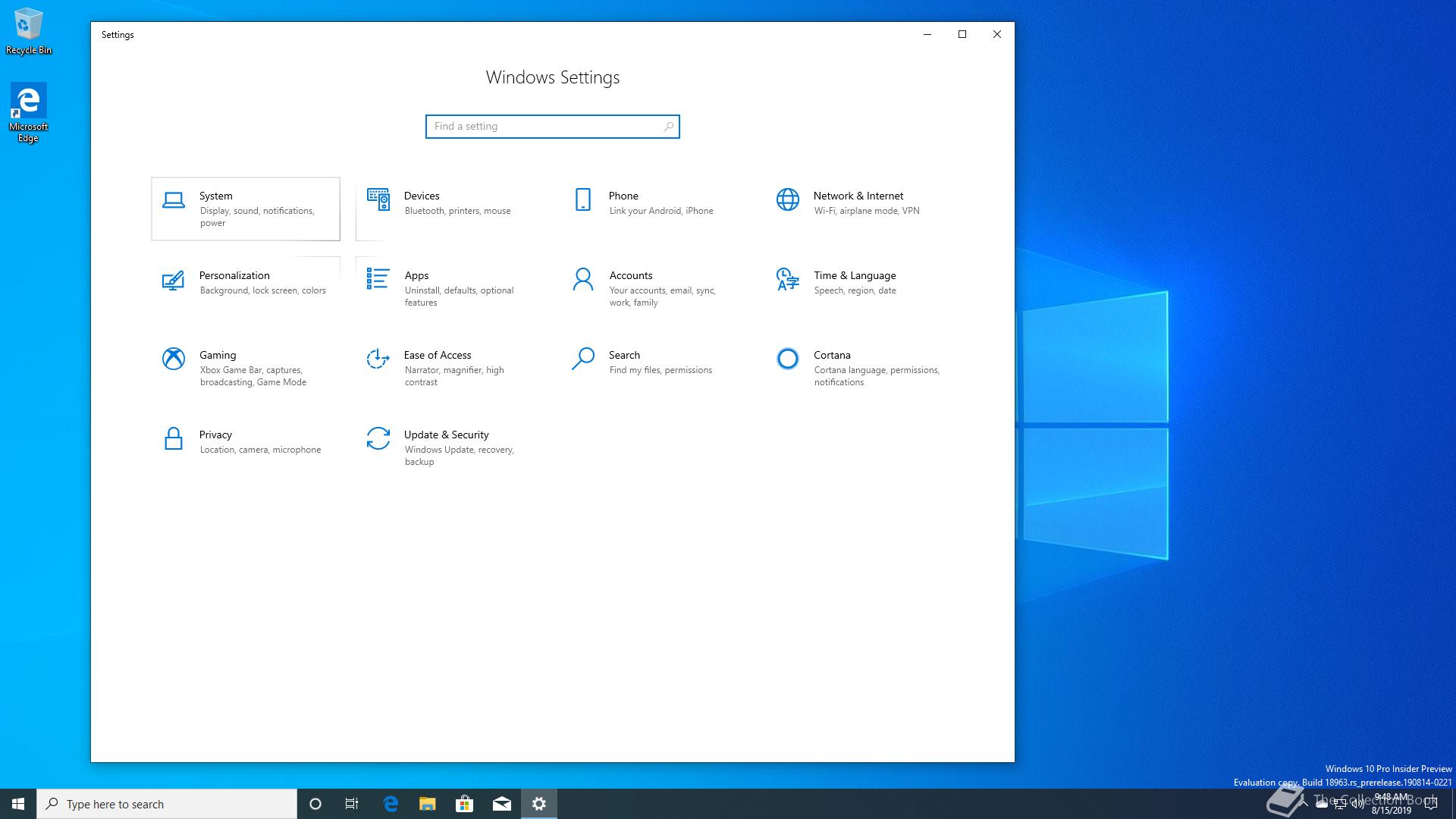The width and height of the screenshot is (1456, 819).
Task: Open the Time & Language clock icon
Action: pos(788,279)
